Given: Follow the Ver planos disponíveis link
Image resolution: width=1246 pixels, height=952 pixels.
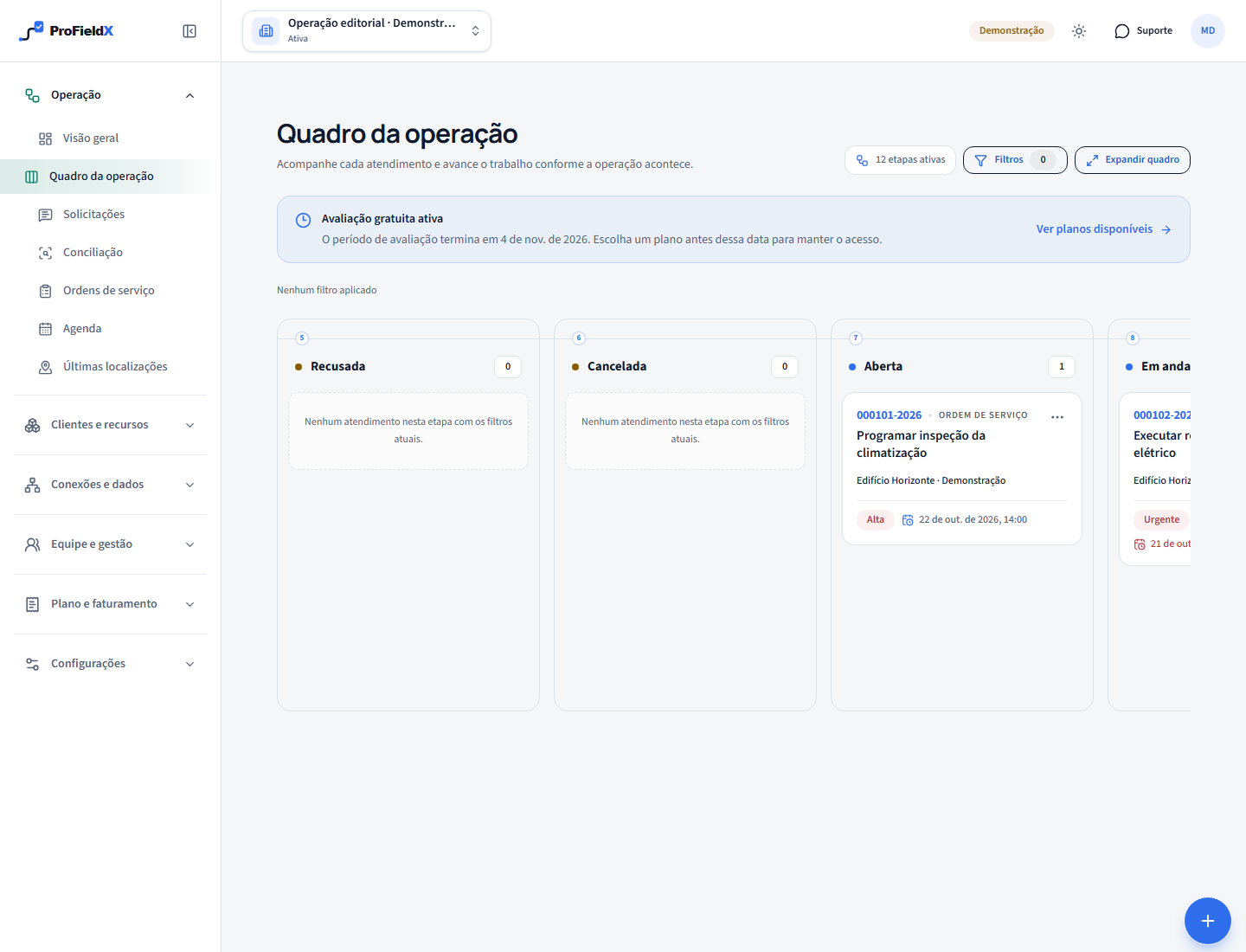Looking at the screenshot, I should tap(1103, 229).
